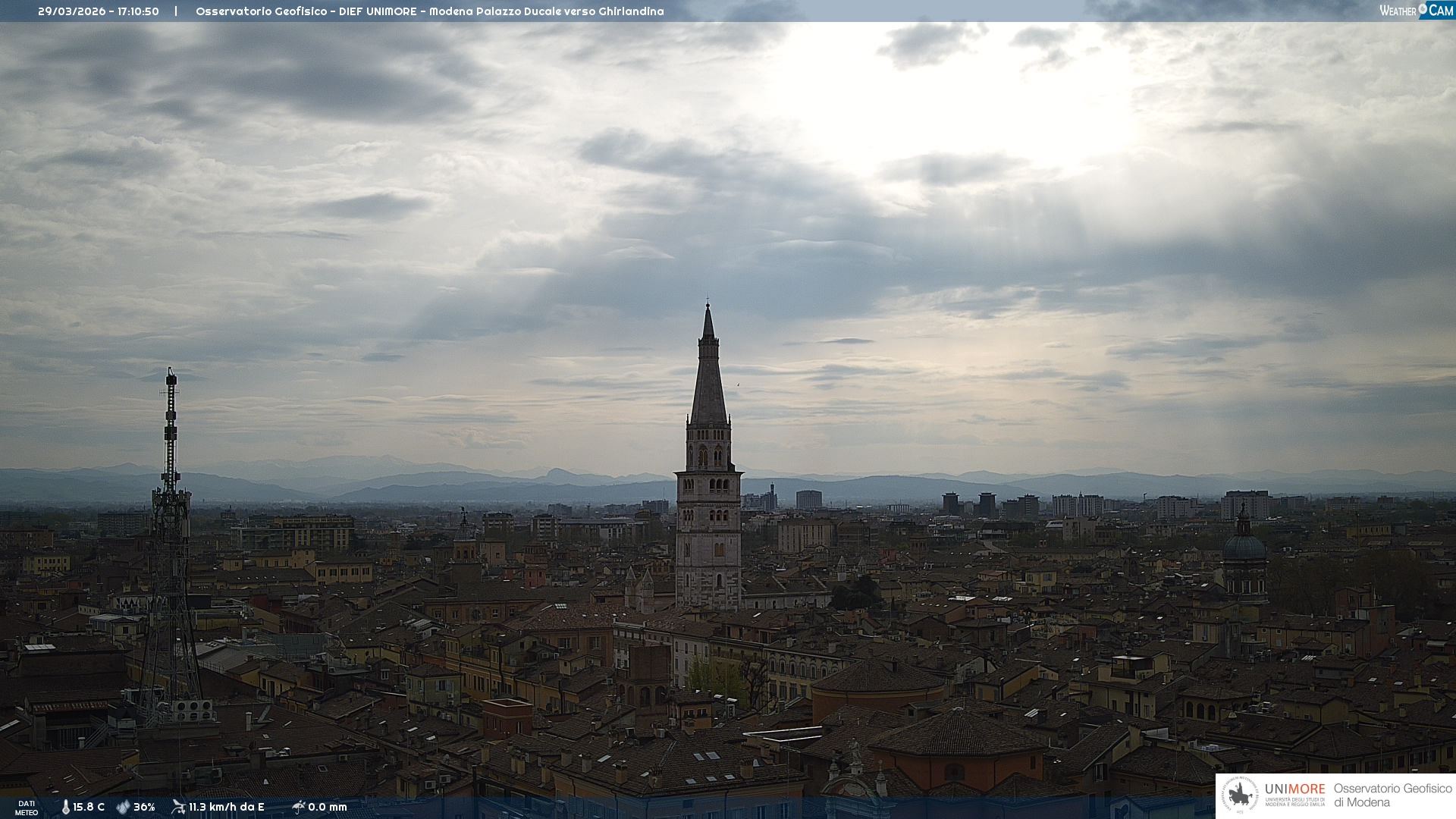Click the camera lens in WeatherCam logo
This screenshot has width=1456, height=819.
point(1423,9)
